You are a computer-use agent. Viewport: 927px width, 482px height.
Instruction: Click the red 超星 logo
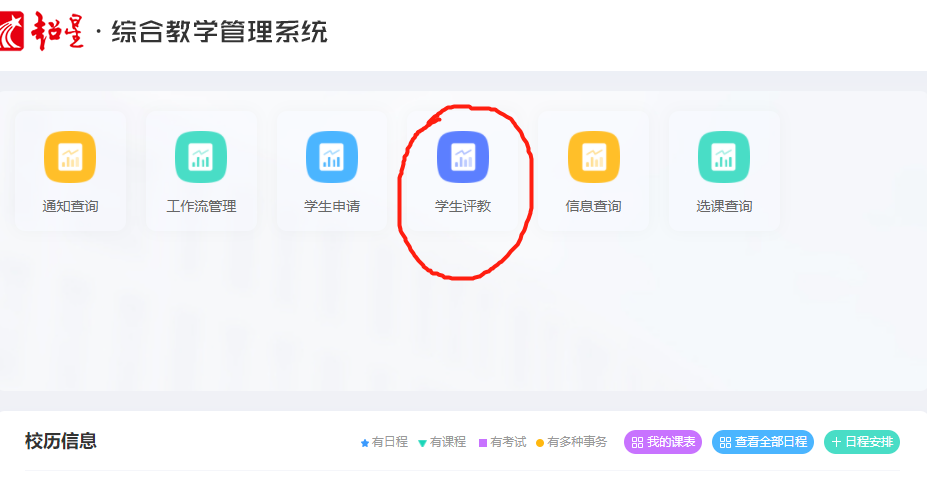(43, 32)
